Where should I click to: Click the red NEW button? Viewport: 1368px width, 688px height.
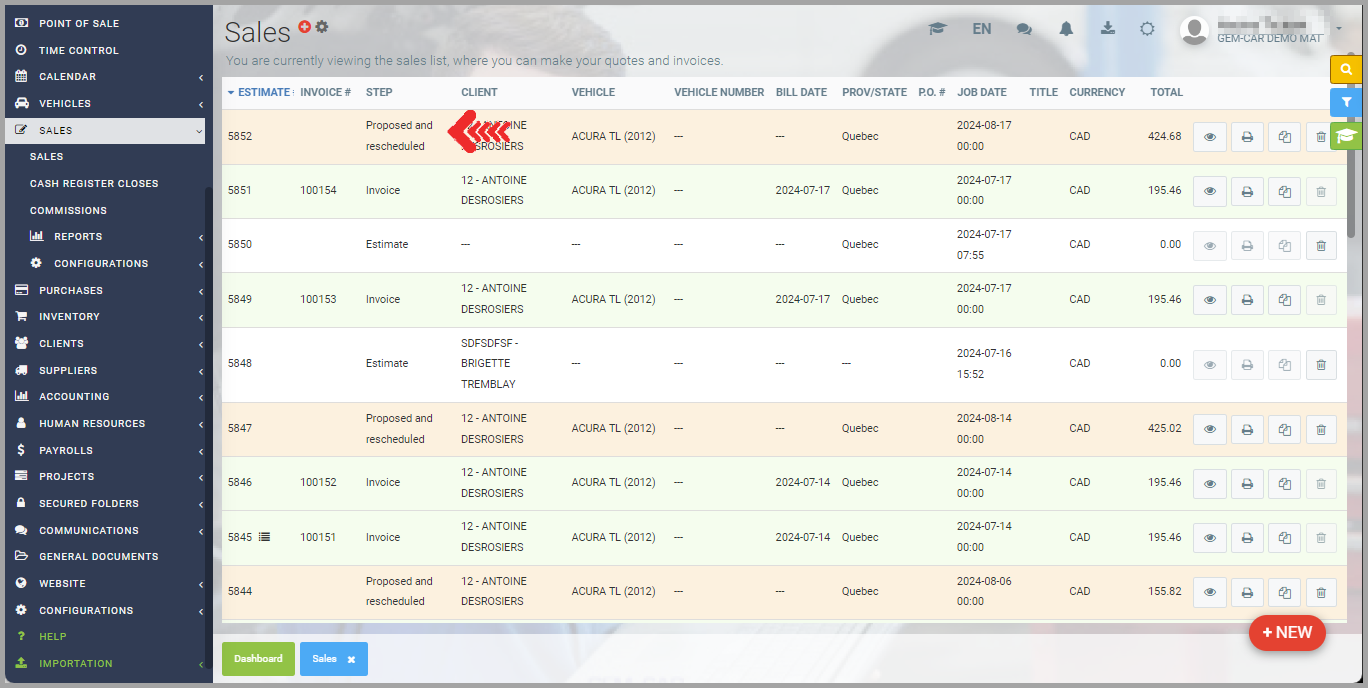pos(1286,633)
